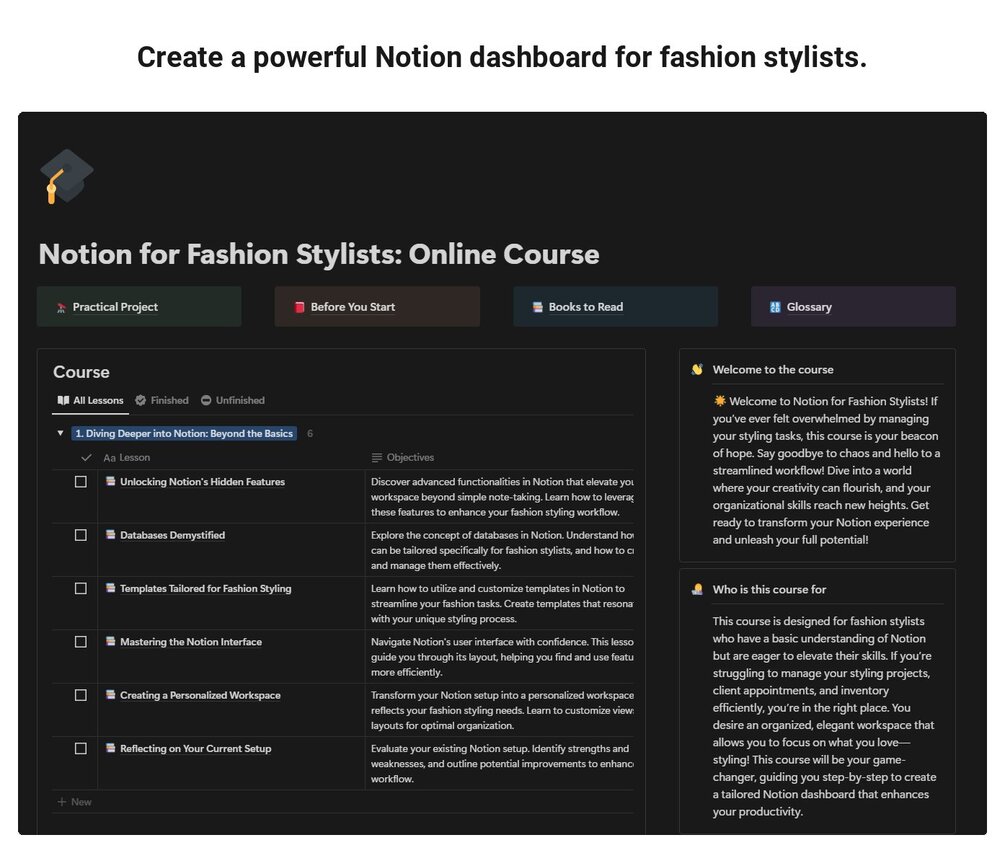Click page icon beside Templates Tailored for Fashion Styling
Screen dimensions: 1005x853
point(110,588)
